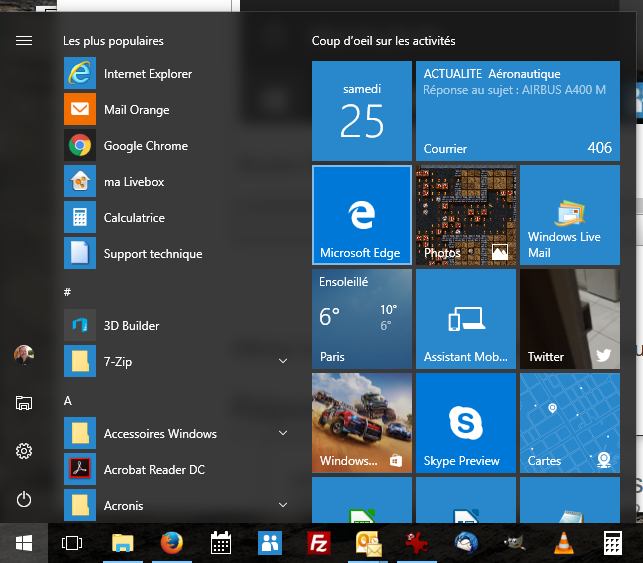
Task: Open Mail Orange app
Action: [x=136, y=110]
